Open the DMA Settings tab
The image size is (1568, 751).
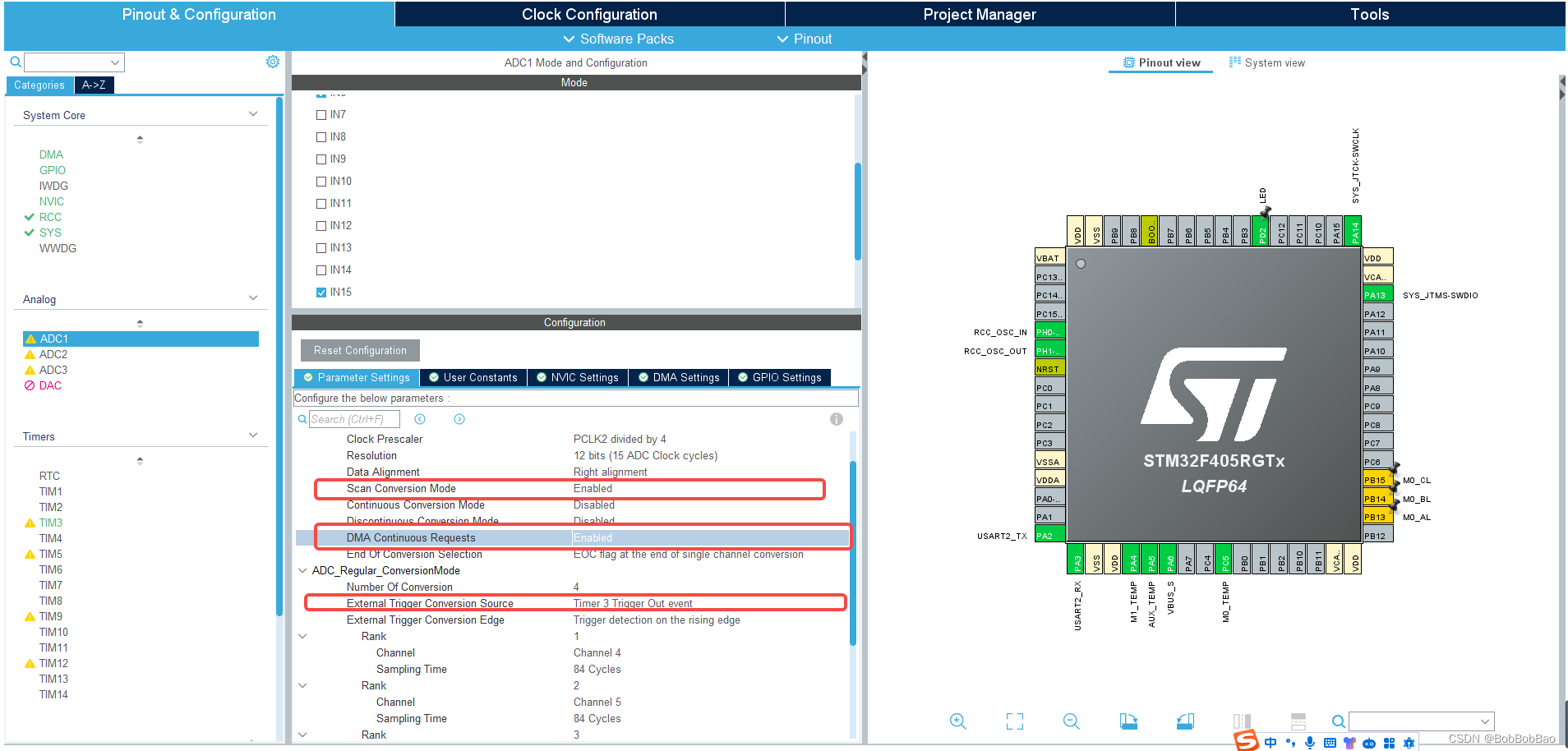click(x=679, y=377)
